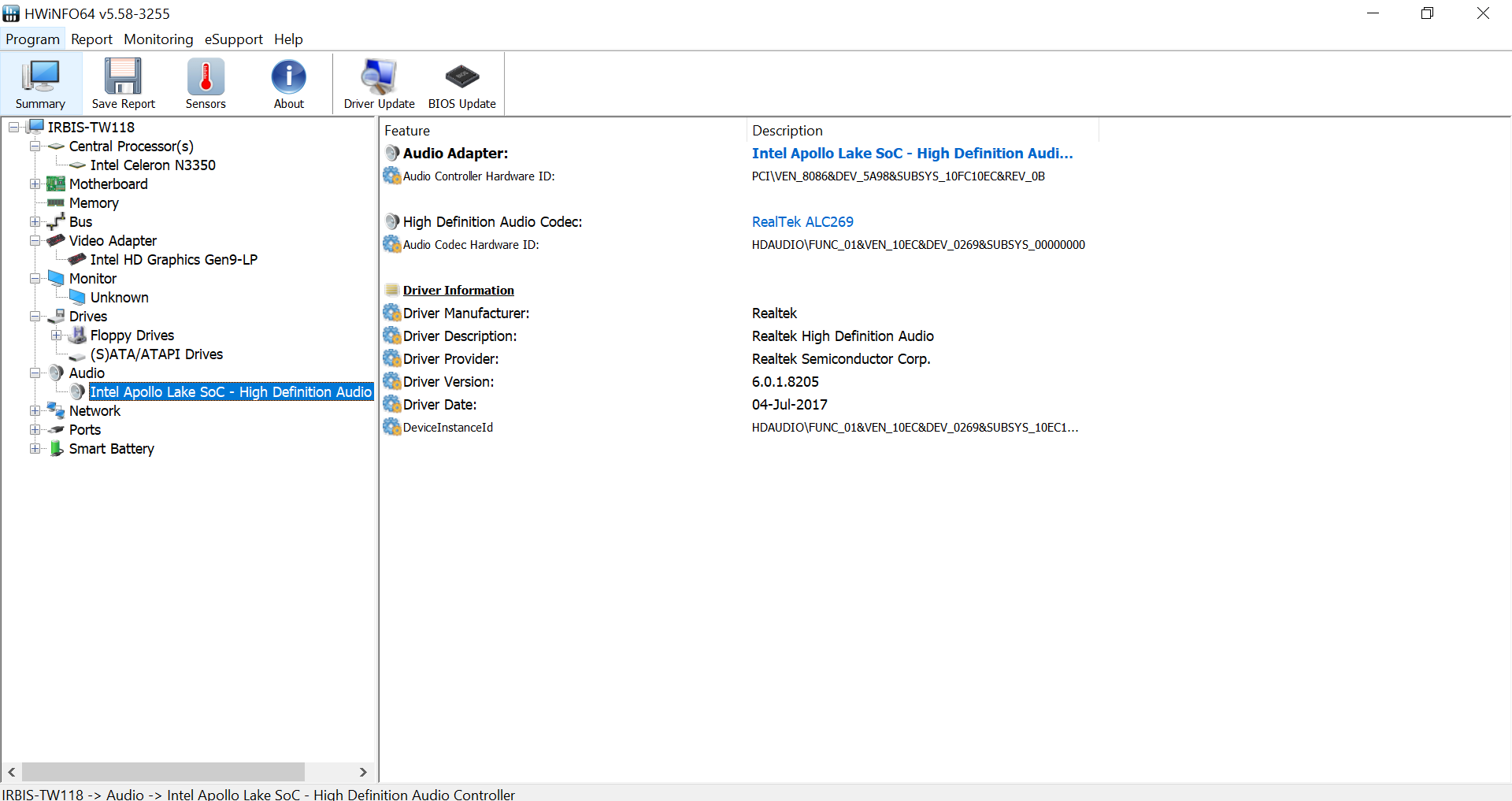Image resolution: width=1512 pixels, height=801 pixels.
Task: Click the Audio Adapter speaker icon
Action: [392, 153]
